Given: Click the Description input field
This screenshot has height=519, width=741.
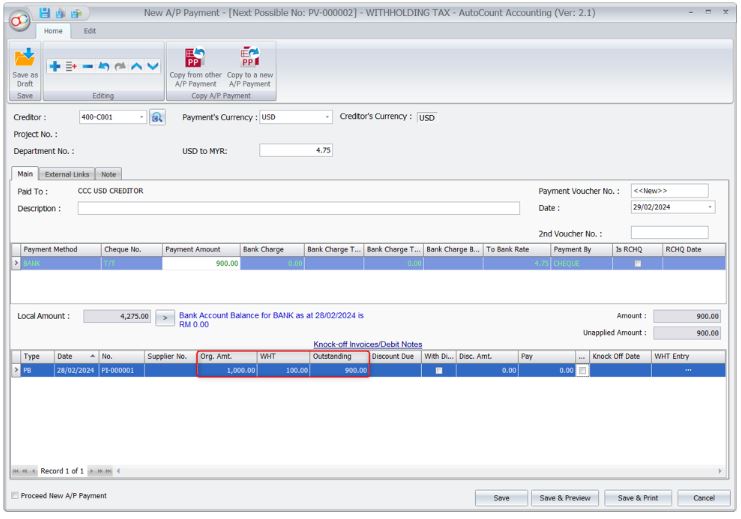Looking at the screenshot, I should 299,208.
